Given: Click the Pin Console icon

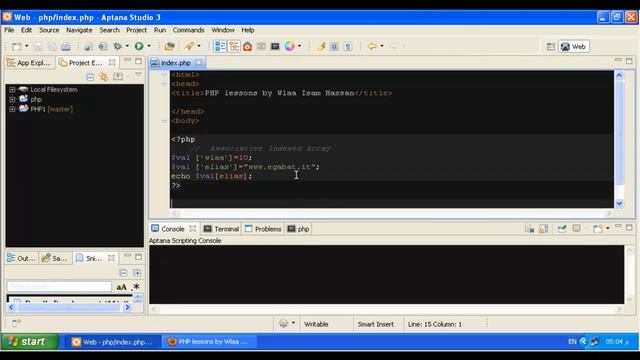Looking at the screenshot, I should (x=562, y=229).
